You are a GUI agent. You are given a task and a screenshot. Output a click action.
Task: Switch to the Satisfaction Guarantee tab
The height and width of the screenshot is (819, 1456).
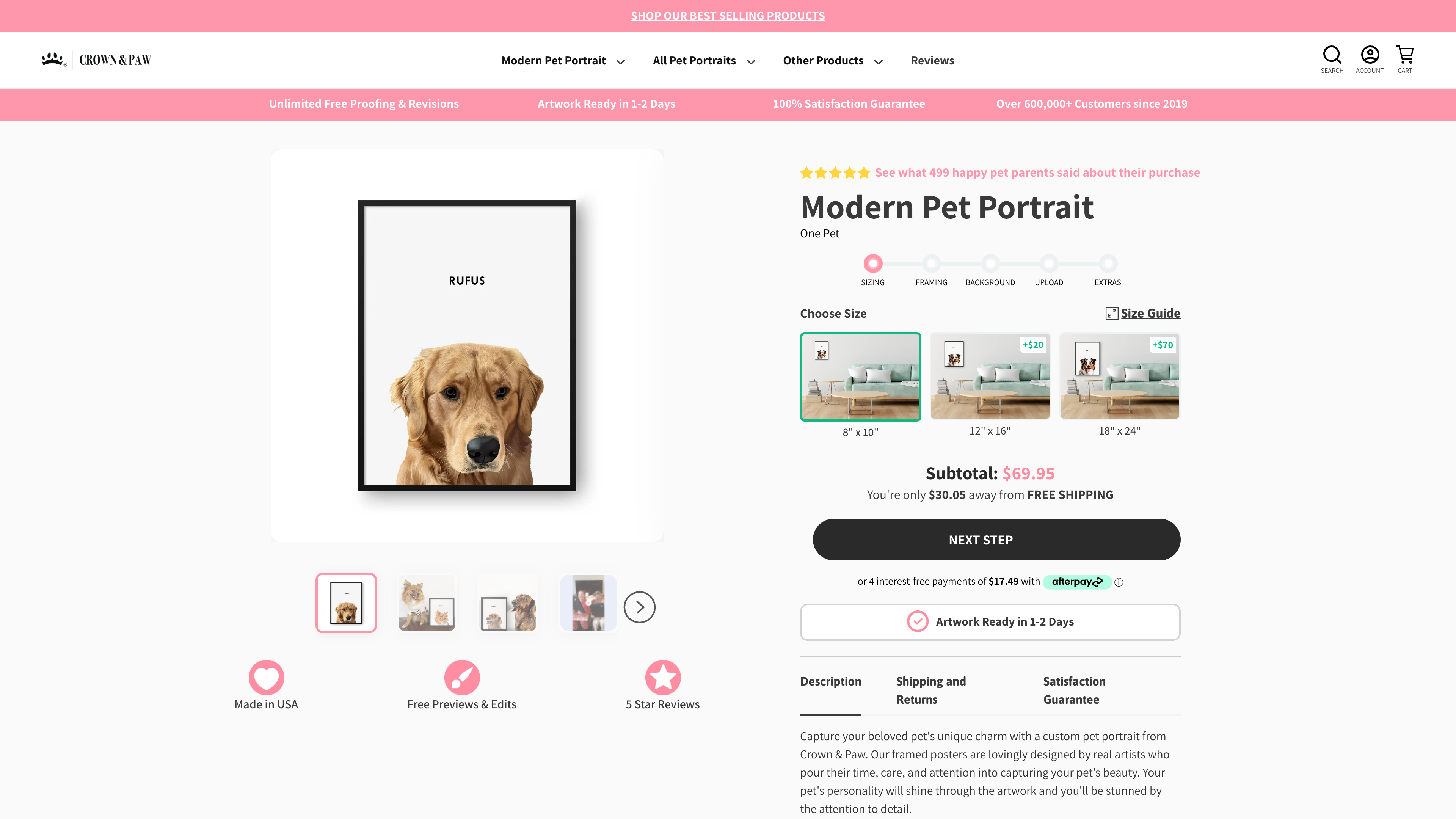point(1075,690)
